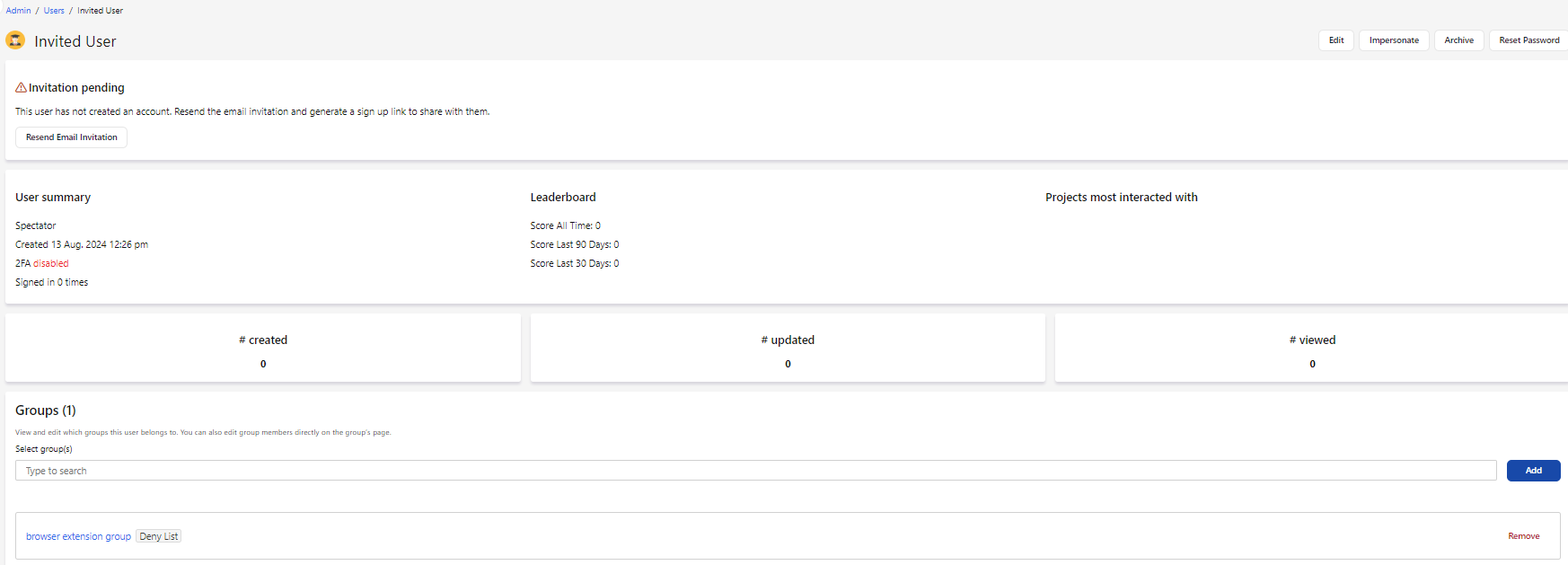Viewport: 1568px width, 565px height.
Task: Click the 'Invited User' page heading
Action: [75, 41]
